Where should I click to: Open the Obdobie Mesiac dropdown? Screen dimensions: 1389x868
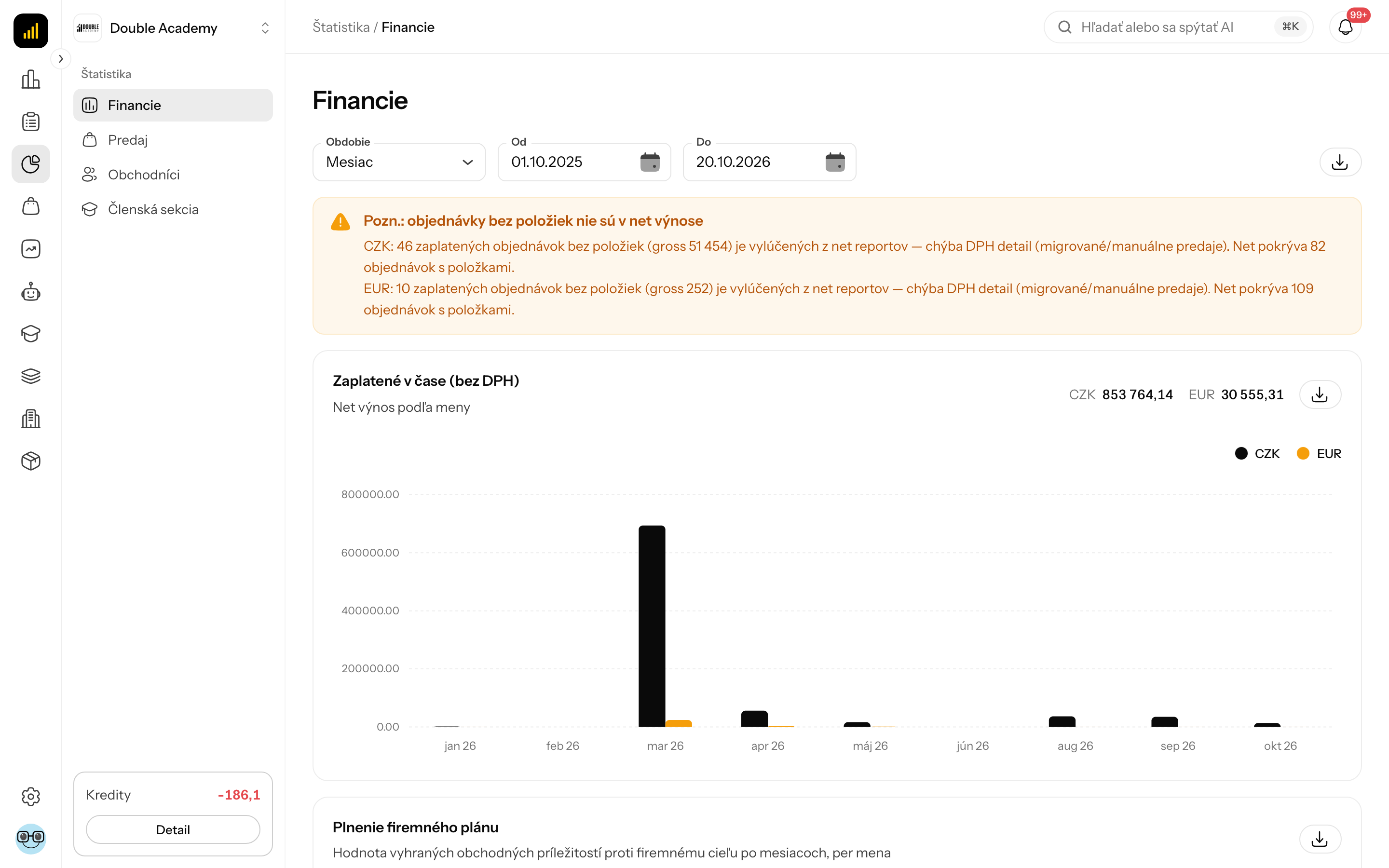tap(399, 162)
